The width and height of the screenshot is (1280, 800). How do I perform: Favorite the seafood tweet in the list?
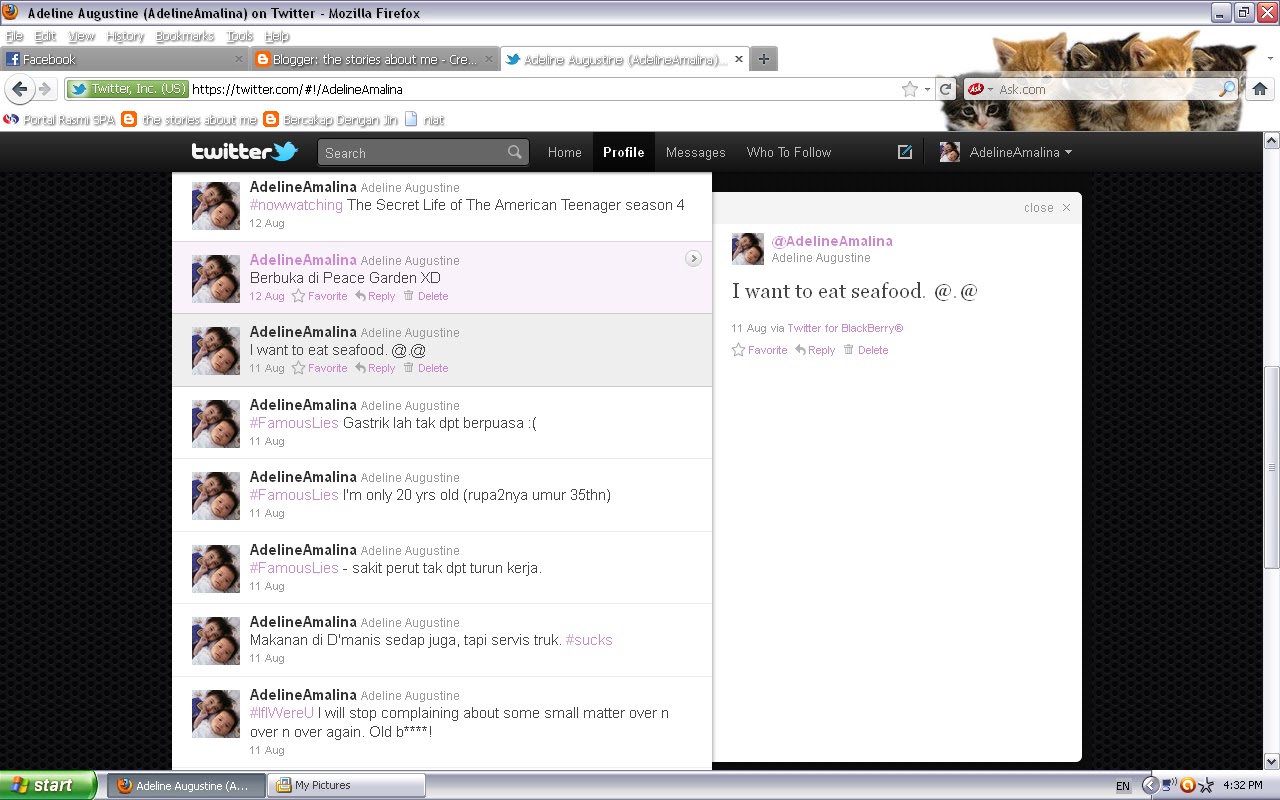pos(320,368)
